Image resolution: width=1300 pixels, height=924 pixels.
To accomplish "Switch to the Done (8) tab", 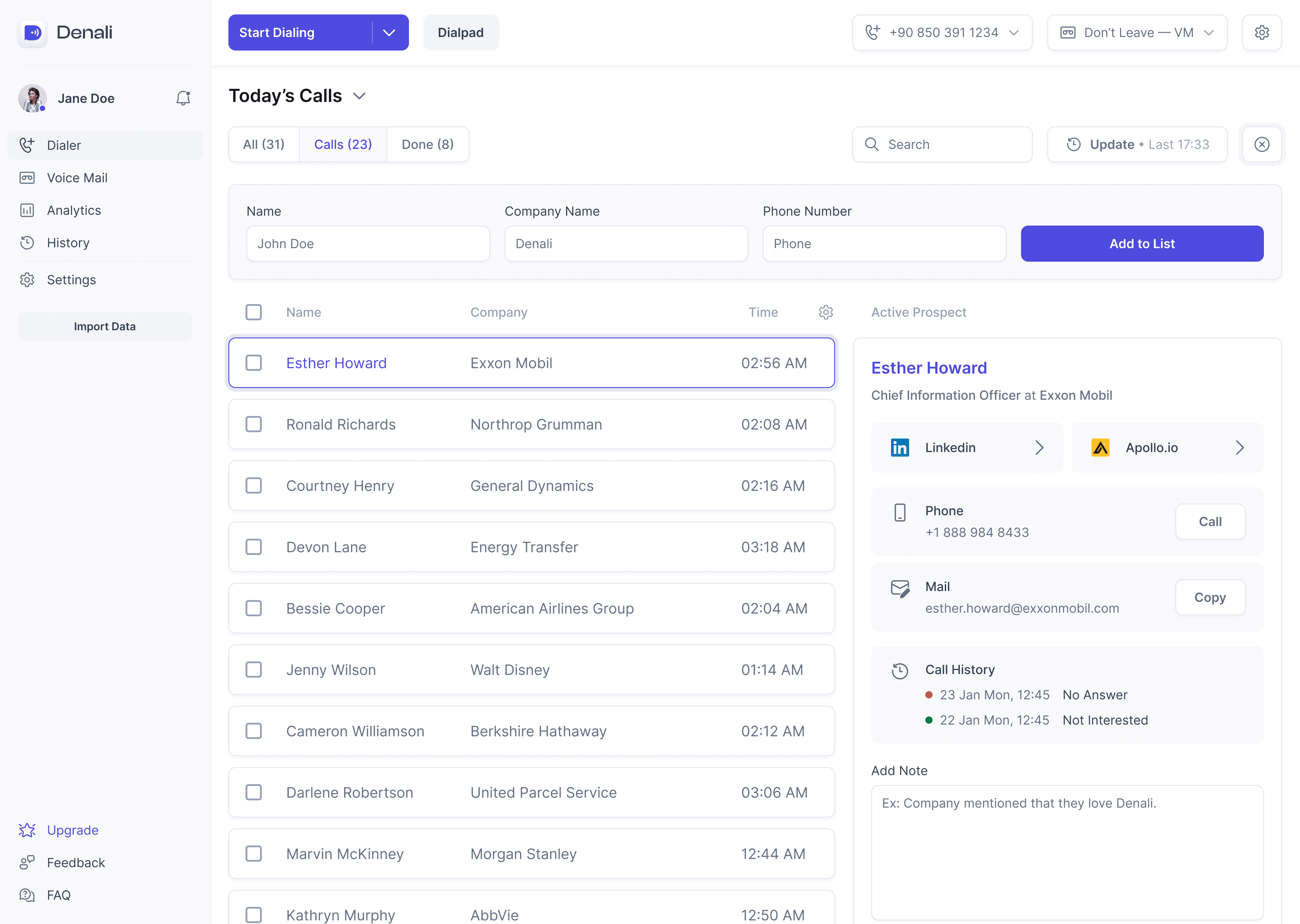I will pyautogui.click(x=427, y=144).
